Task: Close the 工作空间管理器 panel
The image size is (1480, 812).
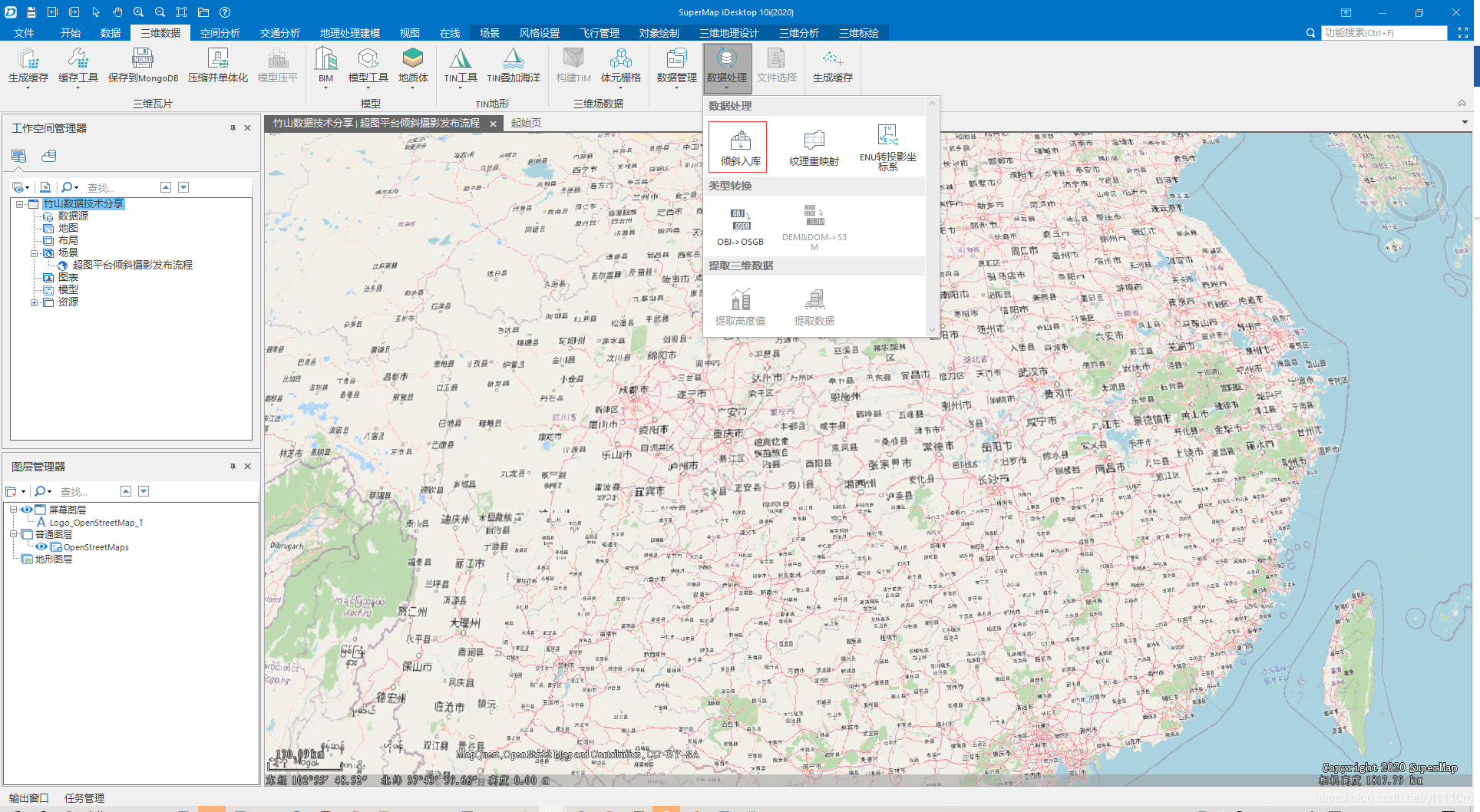Action: point(247,128)
